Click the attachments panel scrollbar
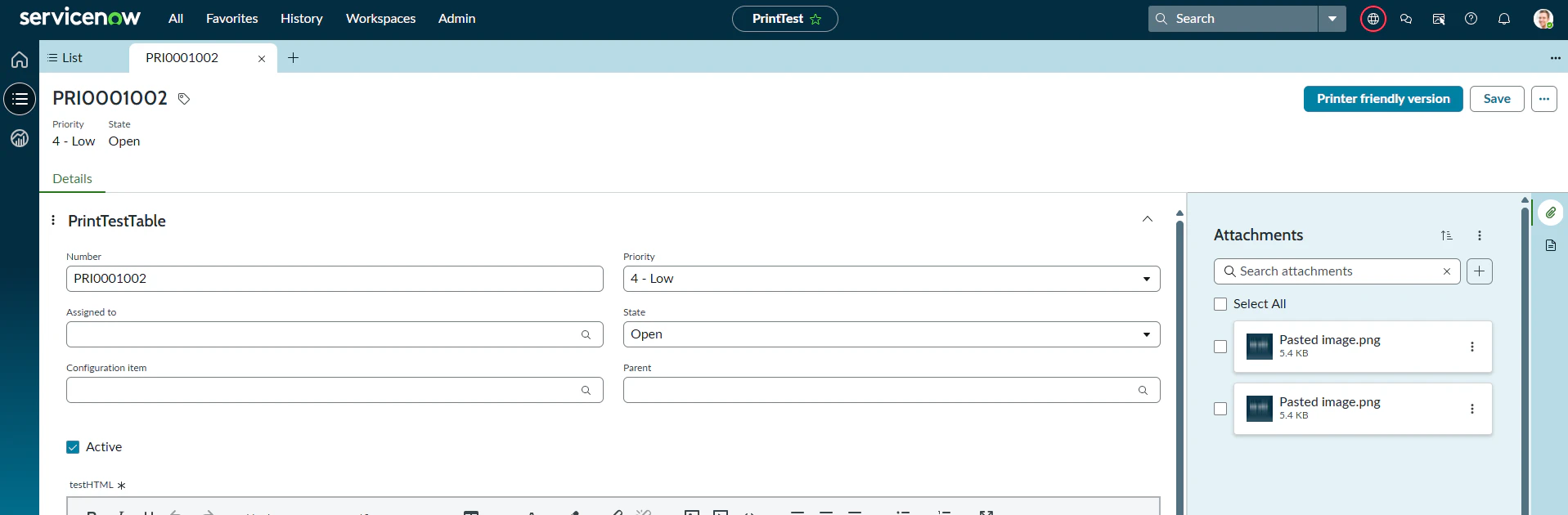The image size is (1568, 515). 1525,360
